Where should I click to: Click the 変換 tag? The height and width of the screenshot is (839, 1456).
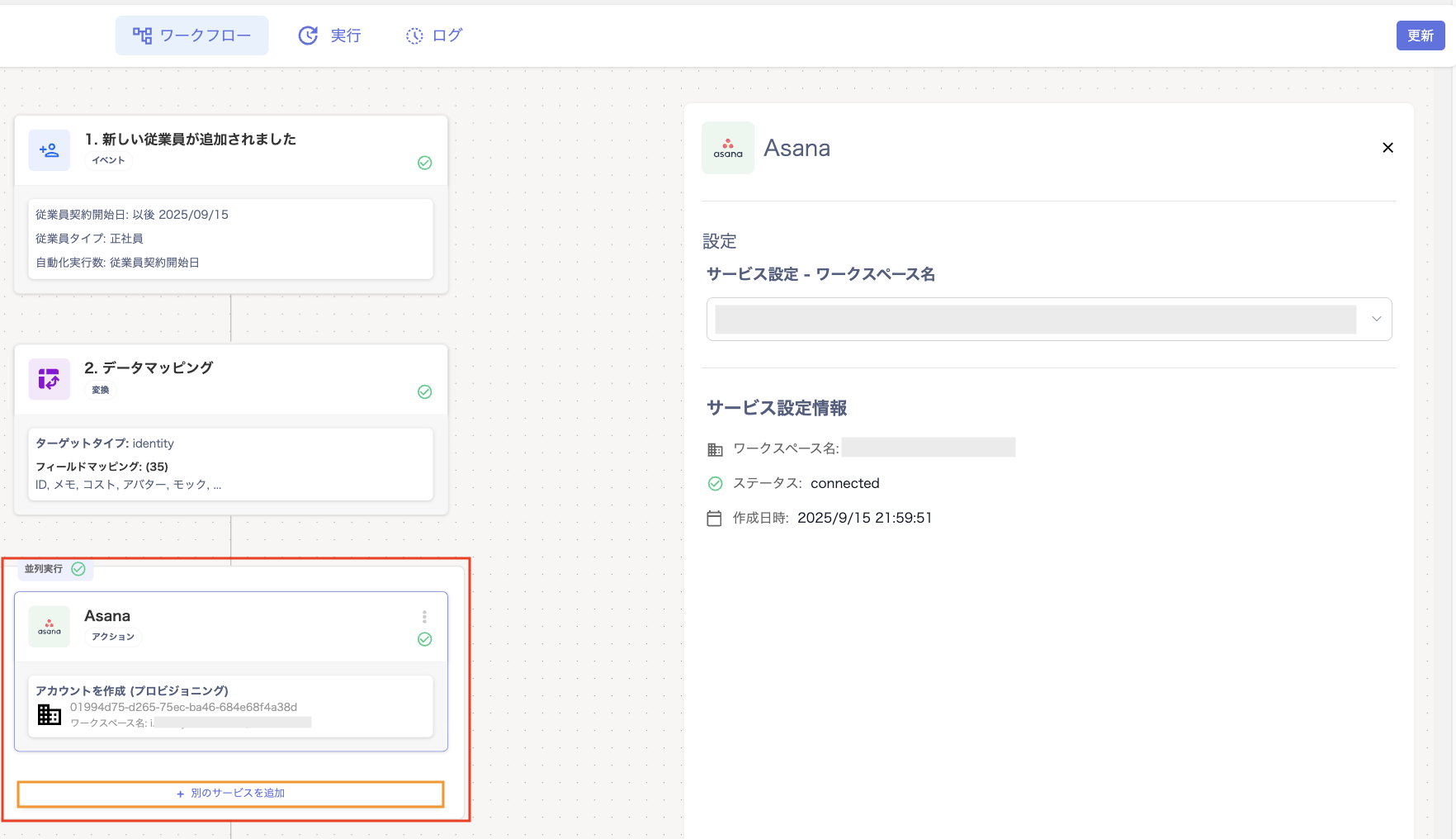click(x=101, y=390)
